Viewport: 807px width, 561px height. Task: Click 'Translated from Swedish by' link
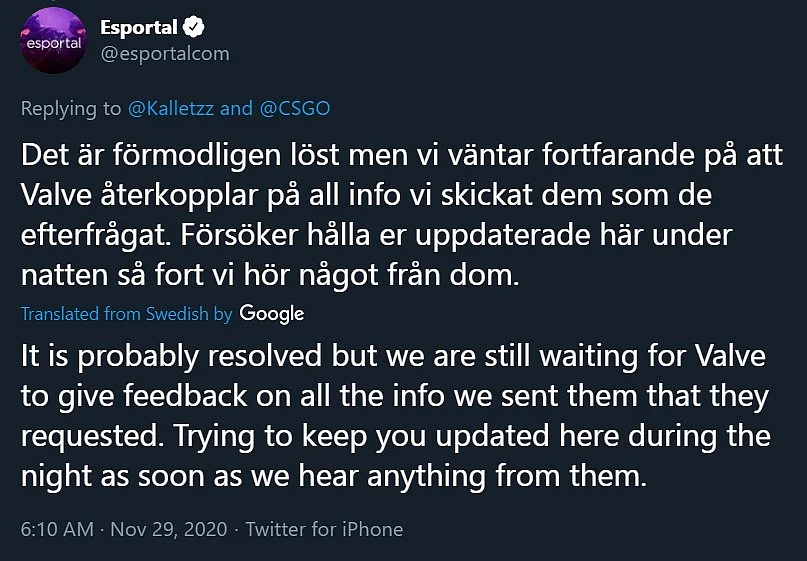pos(127,313)
